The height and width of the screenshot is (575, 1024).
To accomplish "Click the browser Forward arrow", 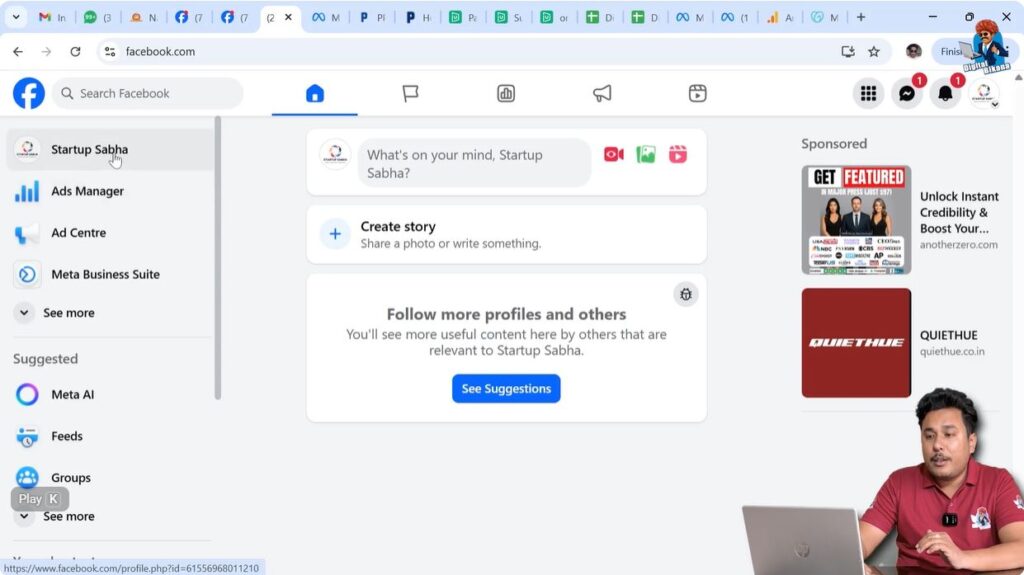I will (46, 52).
